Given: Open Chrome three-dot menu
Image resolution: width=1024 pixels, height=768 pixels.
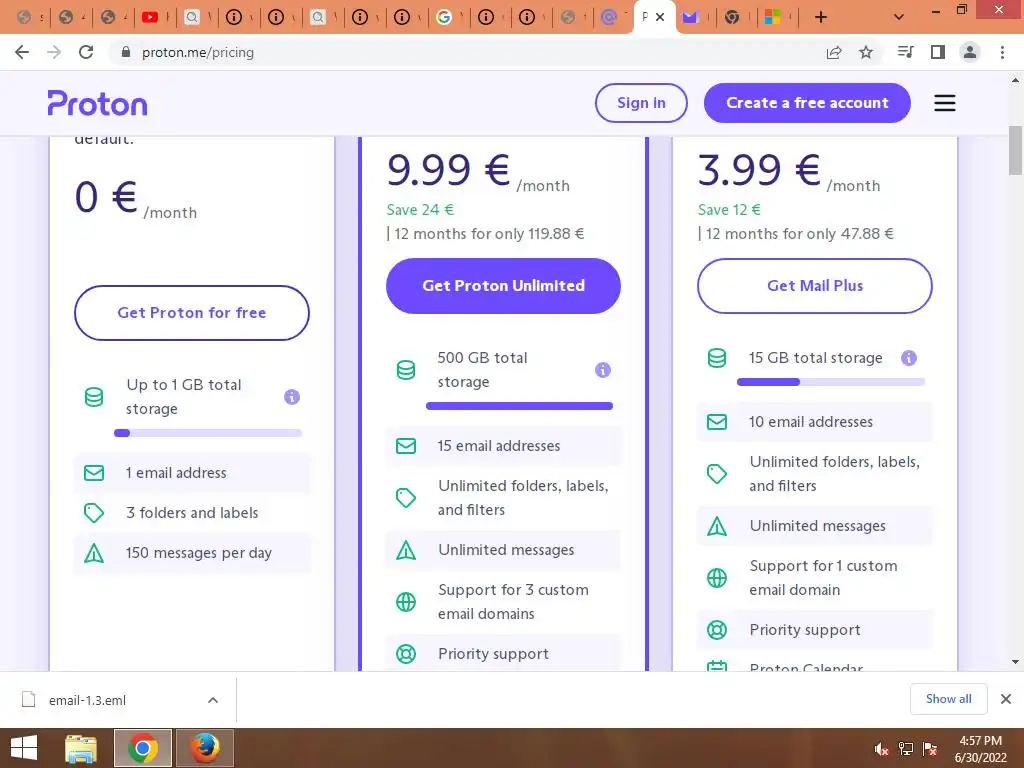Looking at the screenshot, I should 1002,52.
